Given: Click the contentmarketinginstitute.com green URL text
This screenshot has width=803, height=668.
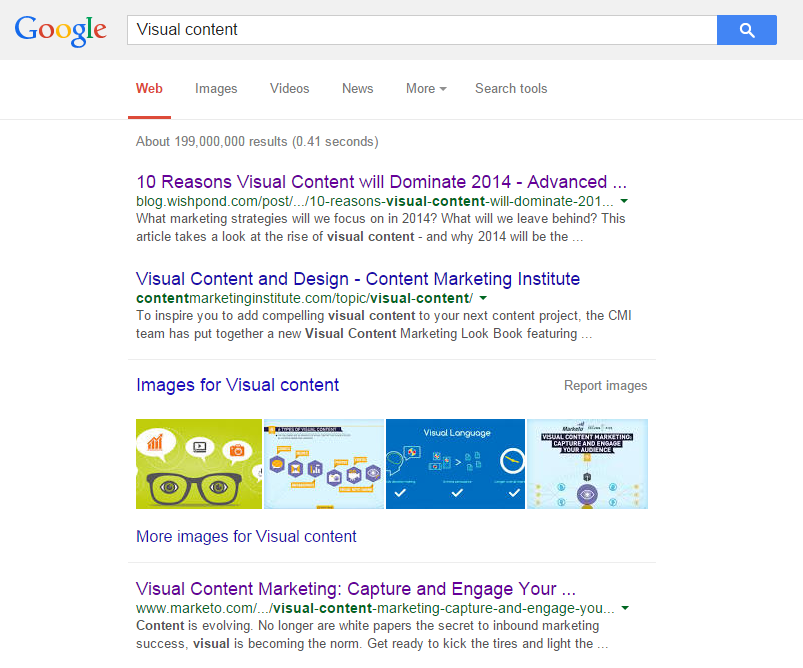Looking at the screenshot, I should [305, 298].
